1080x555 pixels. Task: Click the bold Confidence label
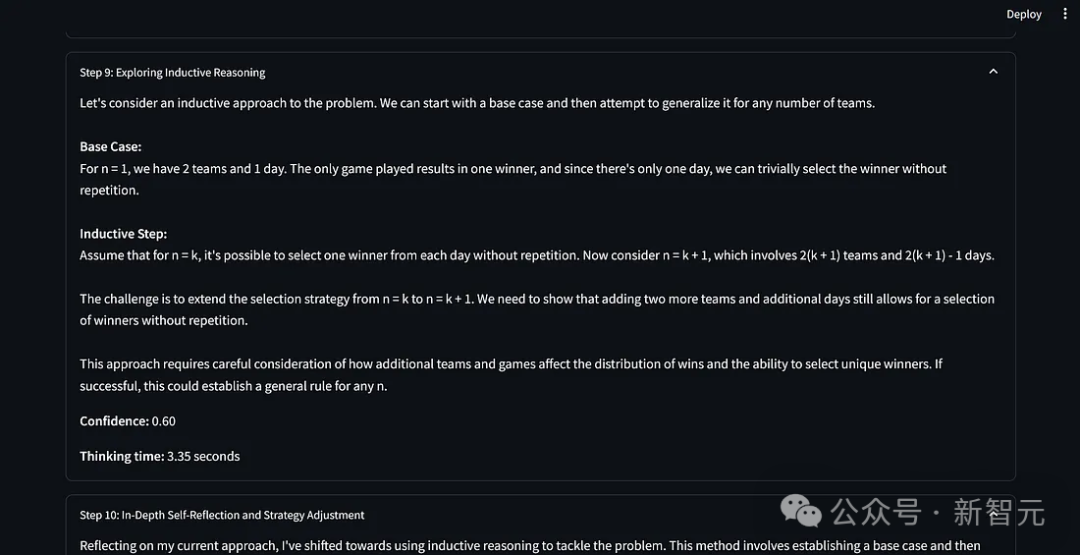click(113, 421)
